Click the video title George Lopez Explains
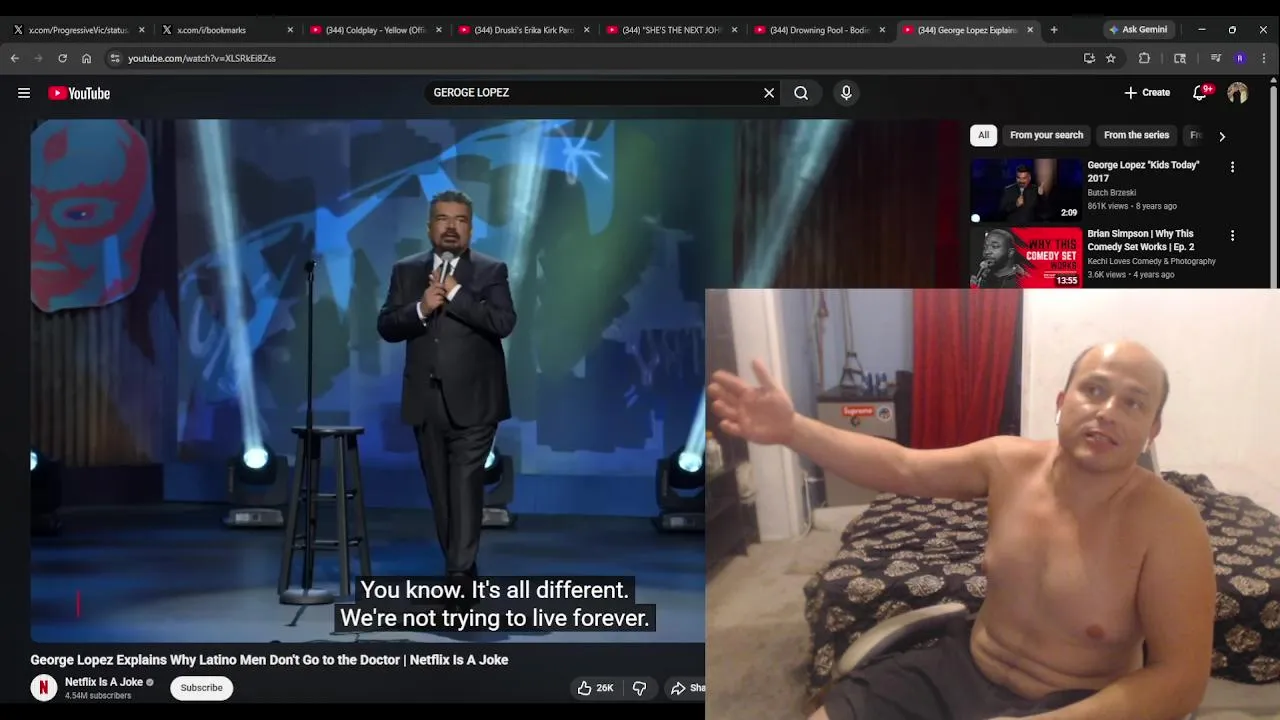 (x=269, y=660)
